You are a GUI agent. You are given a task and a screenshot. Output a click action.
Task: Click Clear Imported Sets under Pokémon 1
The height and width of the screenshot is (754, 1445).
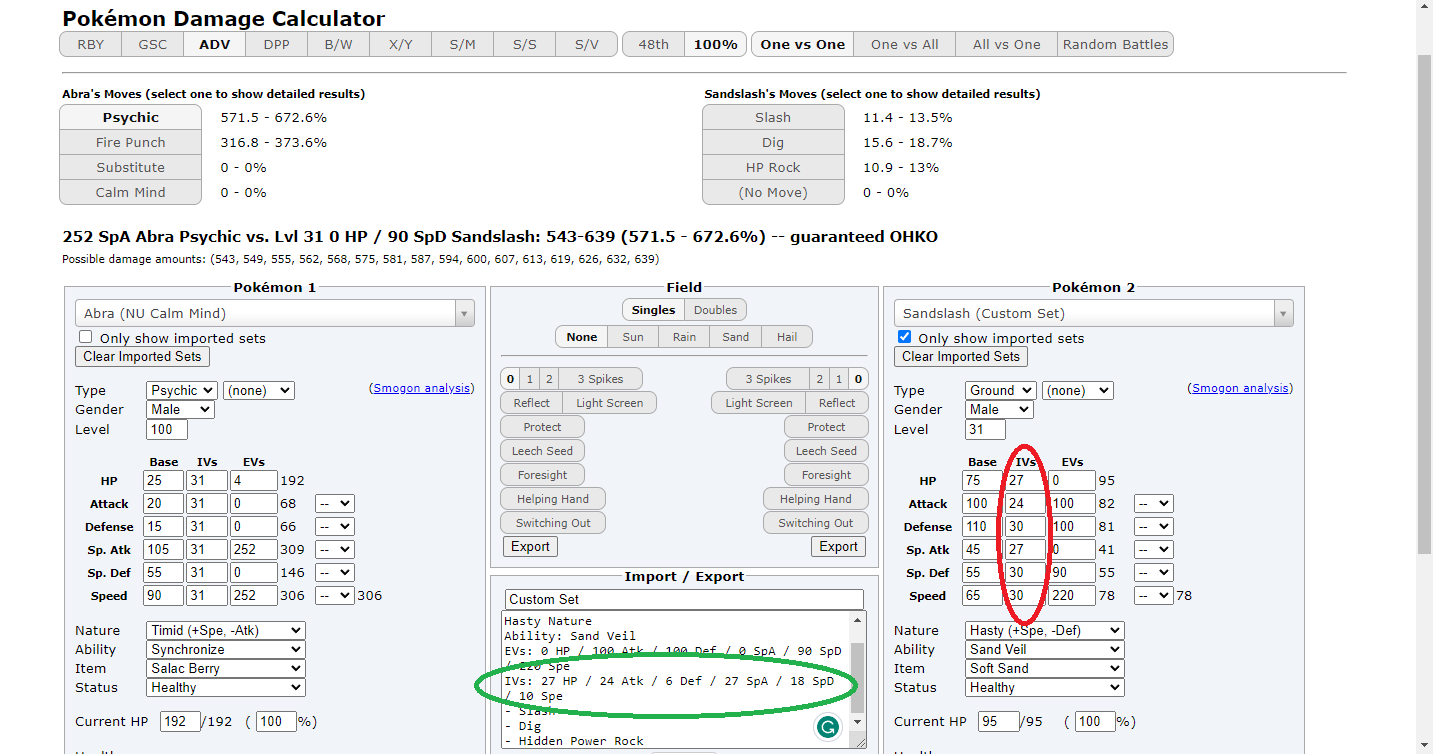142,357
